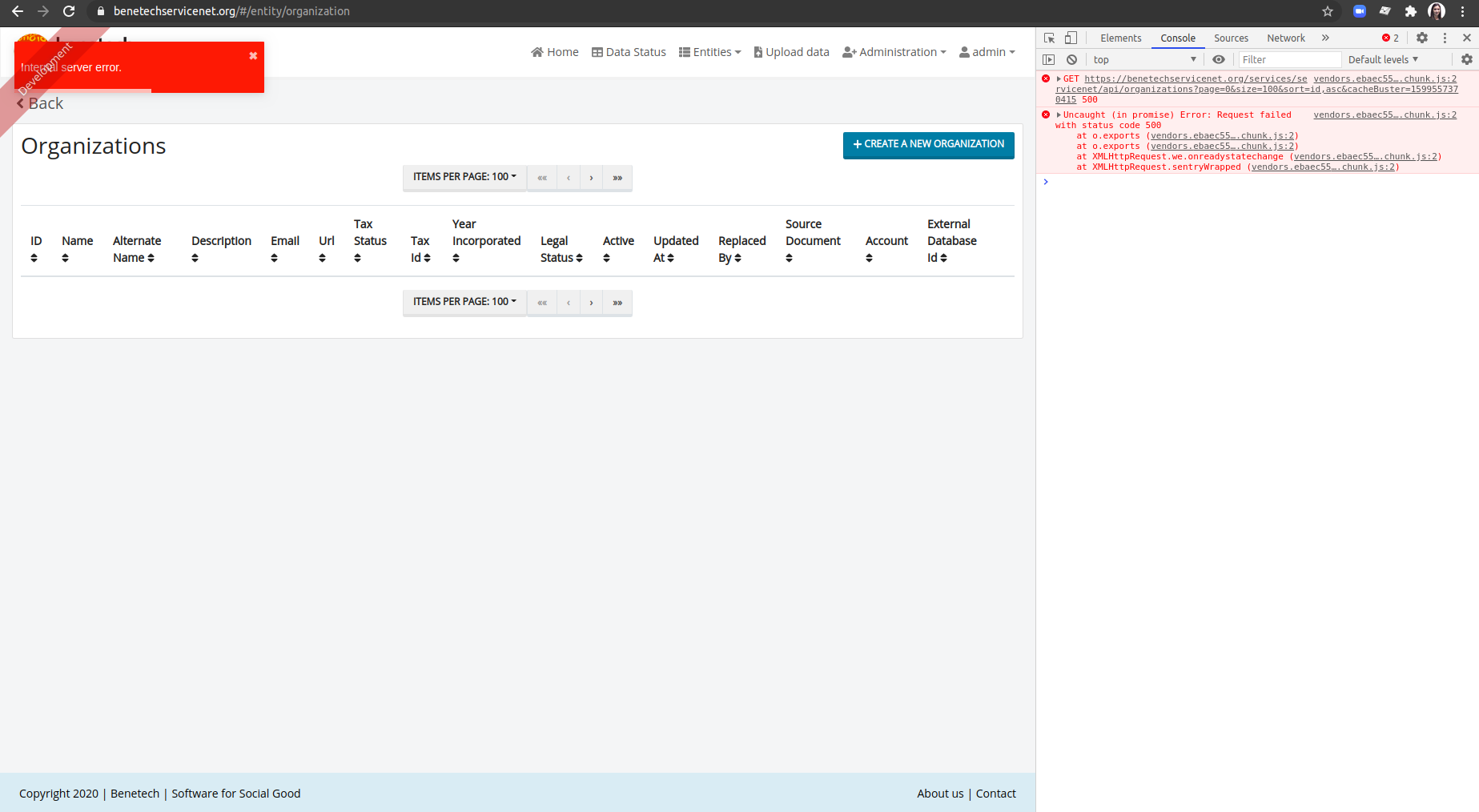Jump to the last page with double chevron
1479x812 pixels.
click(x=617, y=177)
